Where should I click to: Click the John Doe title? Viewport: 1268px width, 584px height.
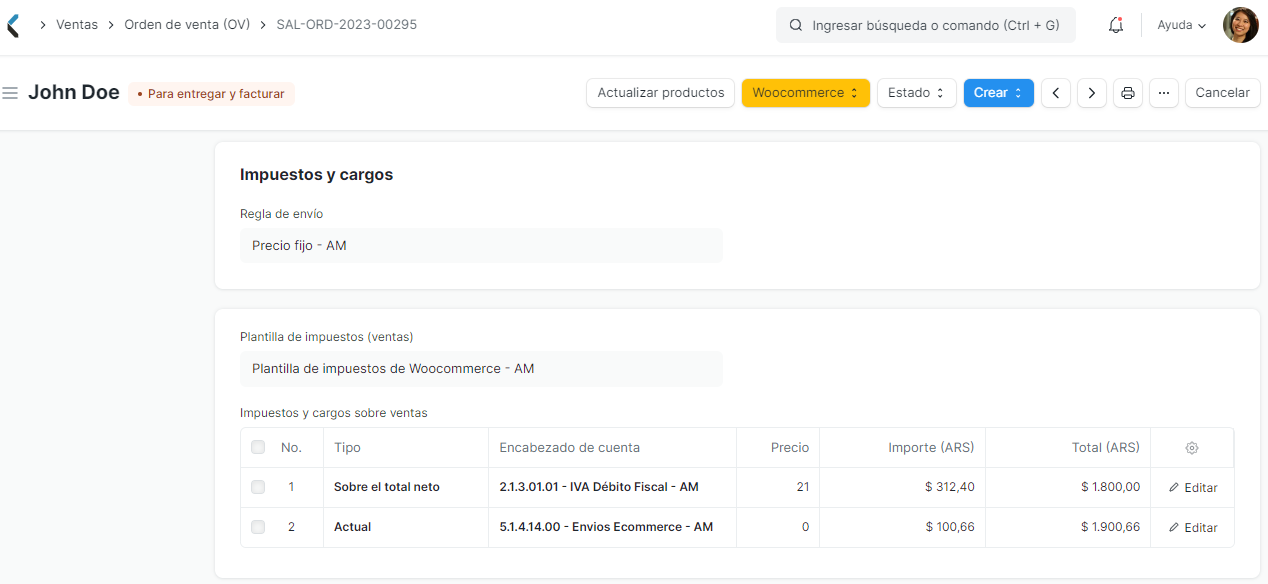pos(74,93)
